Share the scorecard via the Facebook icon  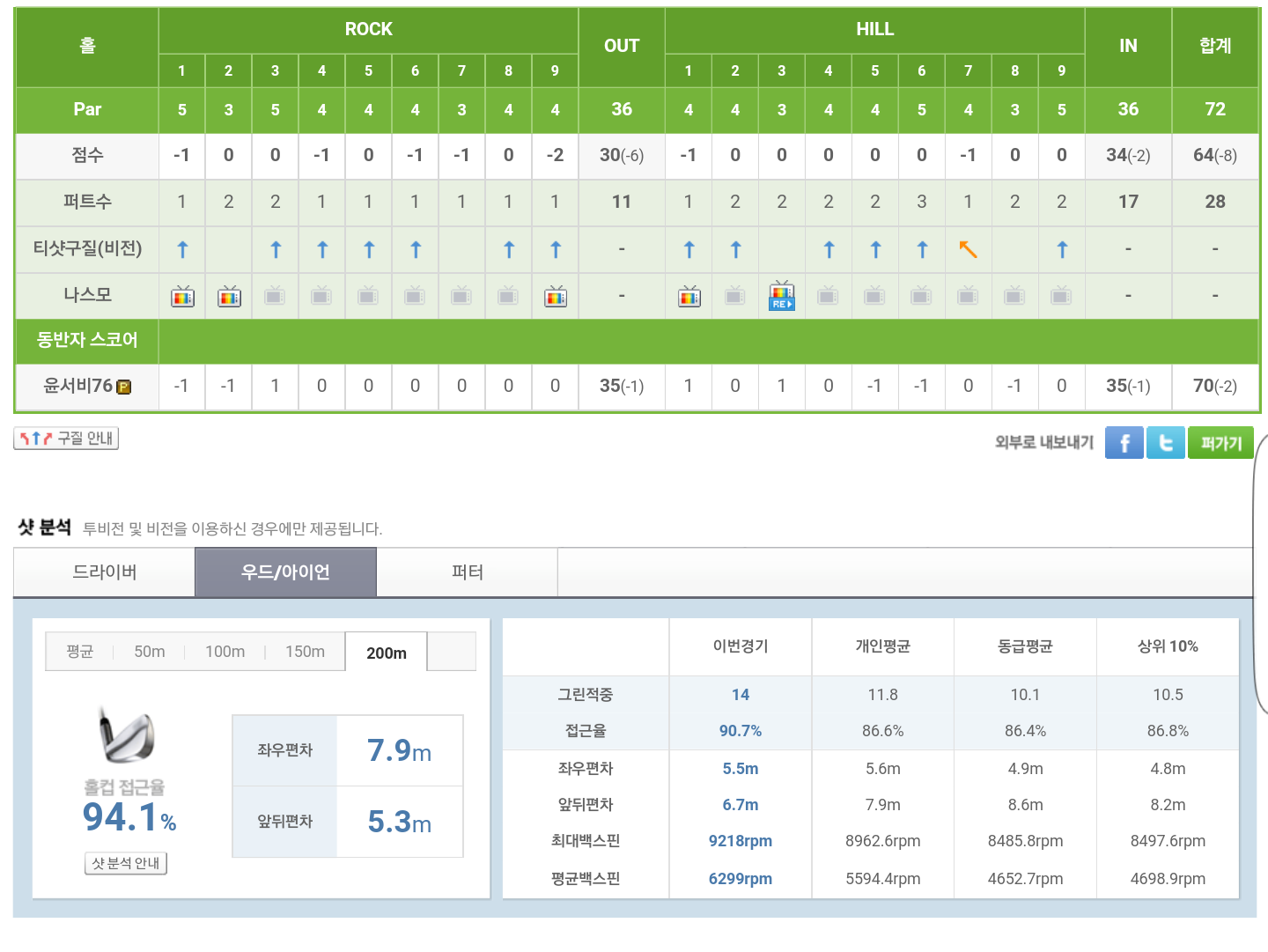coord(1124,443)
